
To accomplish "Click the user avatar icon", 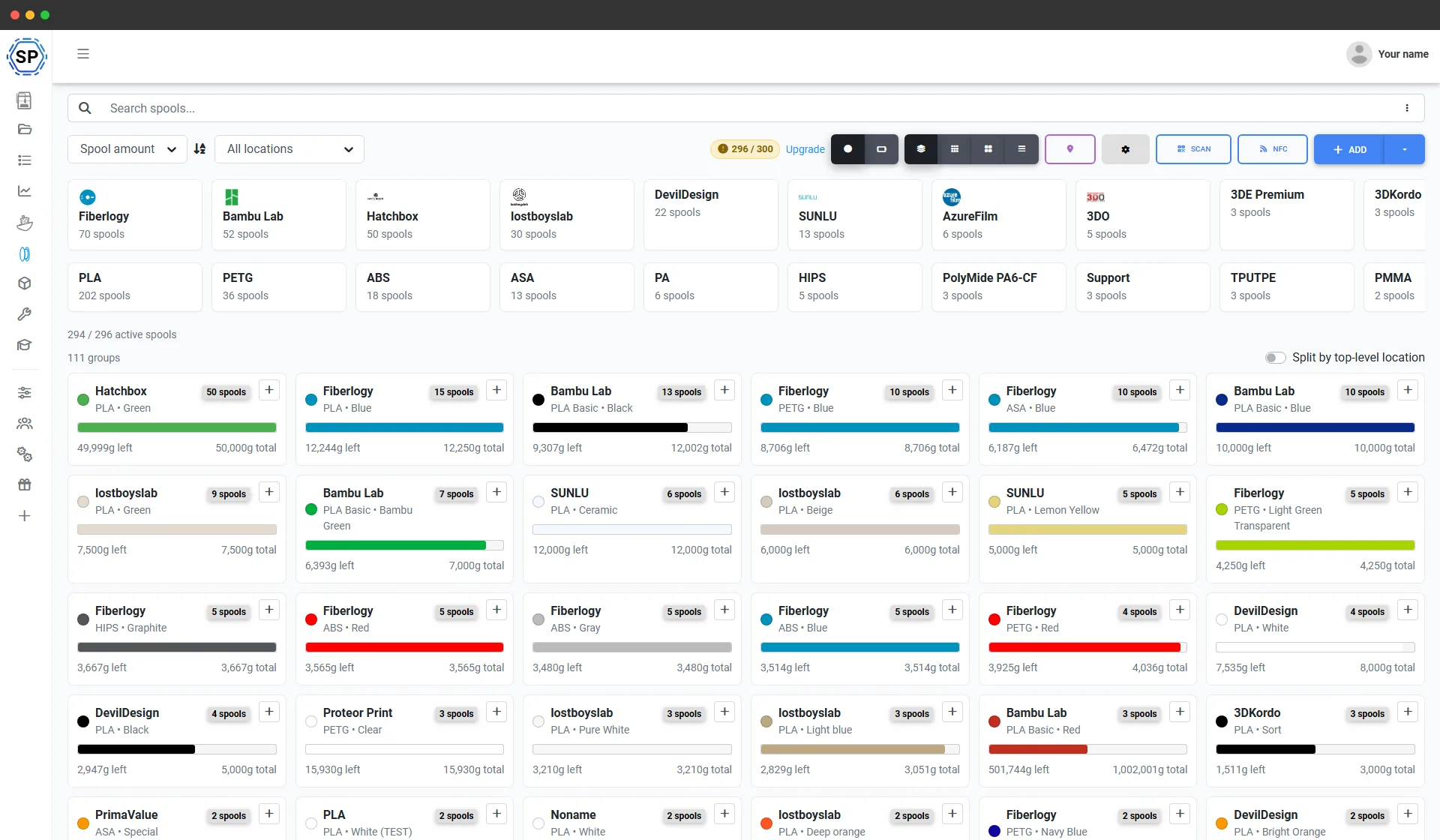I will point(1359,54).
